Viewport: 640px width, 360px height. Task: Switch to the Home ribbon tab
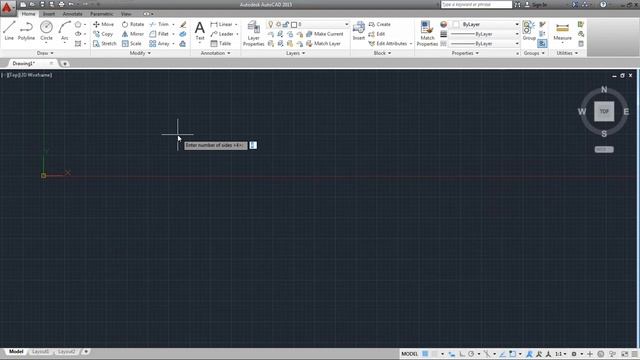[29, 14]
